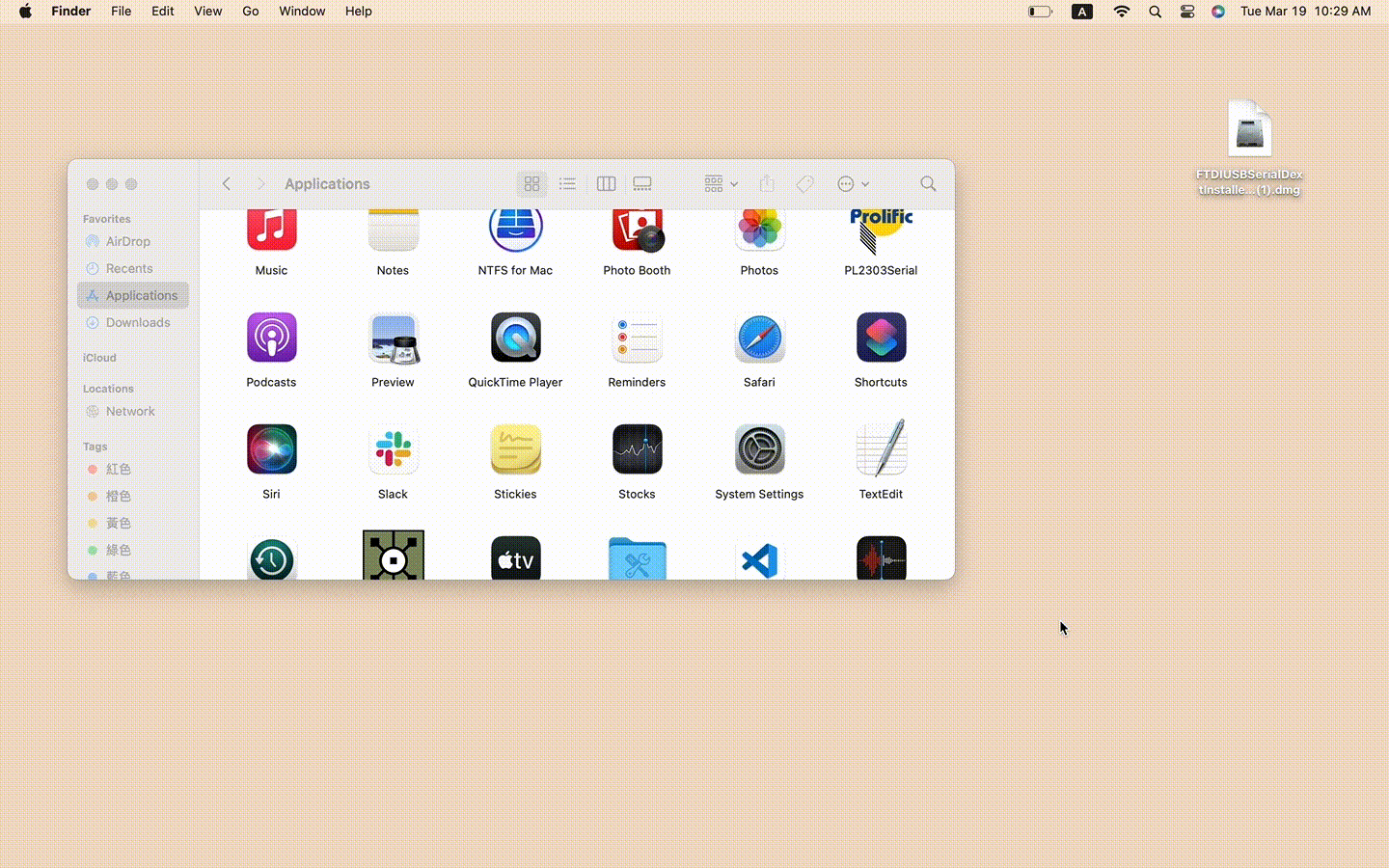Select the PL2303Serial app icon
Viewport: 1389px width, 868px height.
point(881,231)
